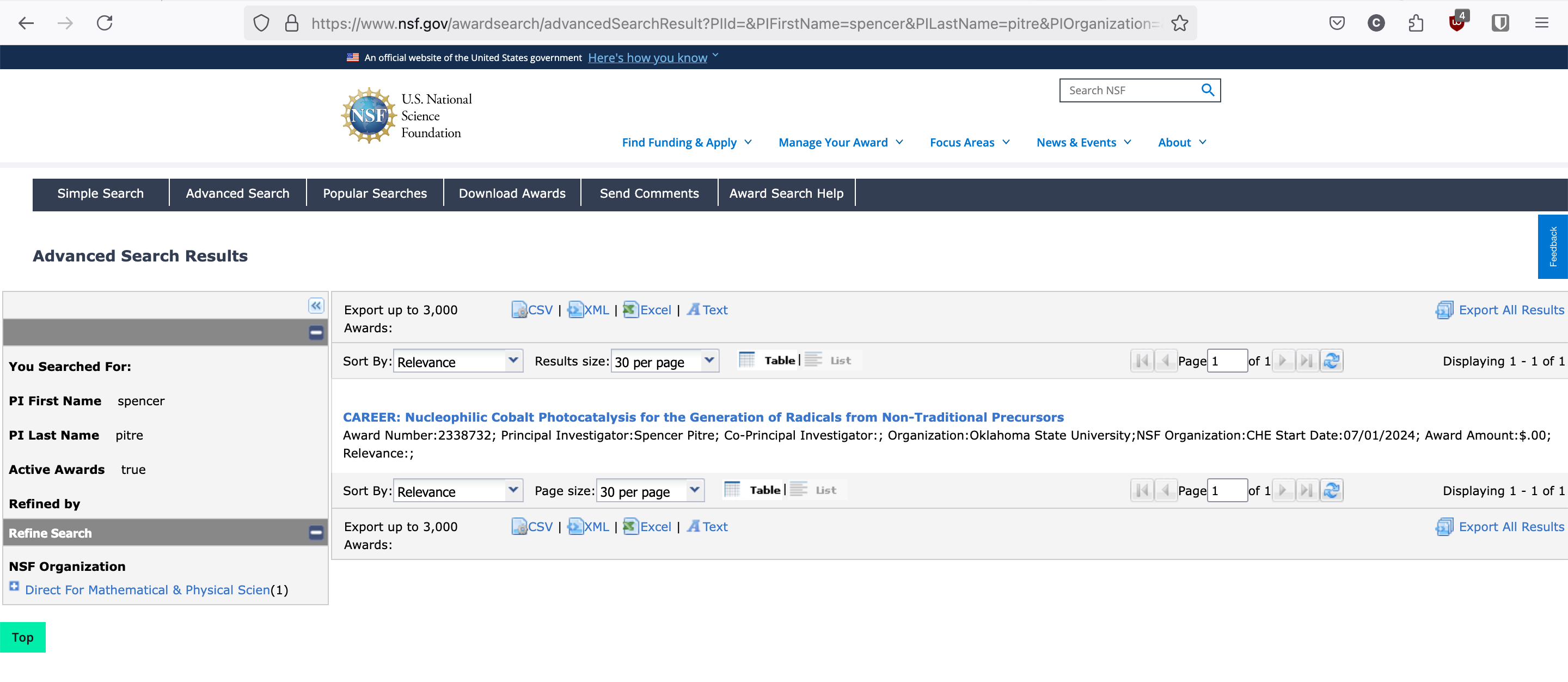Open the Advanced Search tab
This screenshot has height=682, width=1568.
click(237, 193)
